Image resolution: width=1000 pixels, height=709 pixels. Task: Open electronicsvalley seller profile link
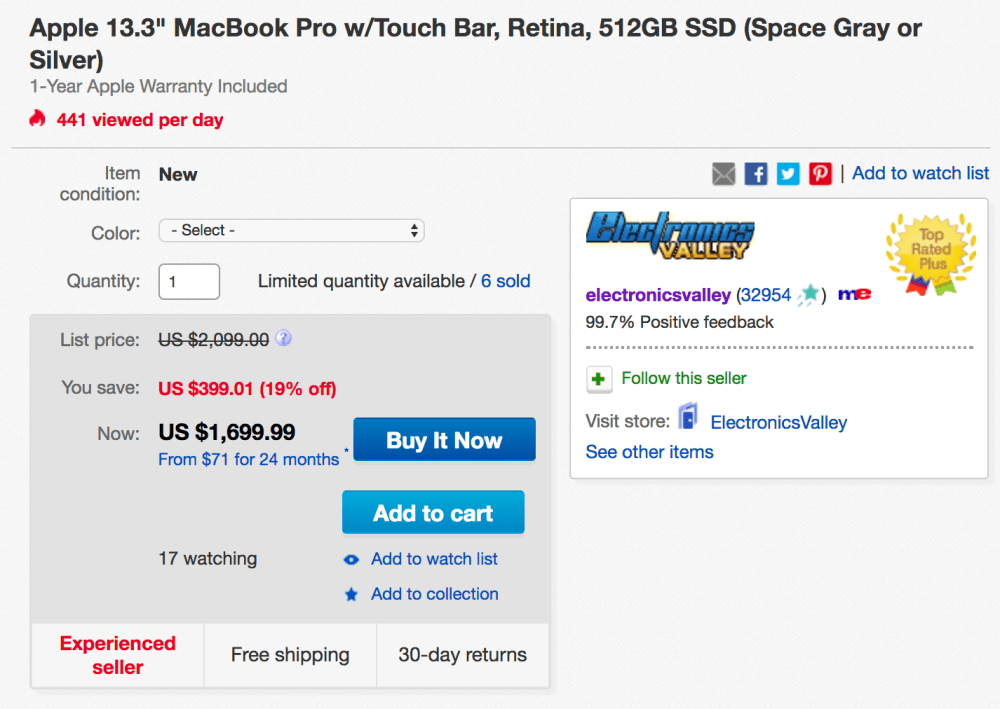pyautogui.click(x=658, y=295)
